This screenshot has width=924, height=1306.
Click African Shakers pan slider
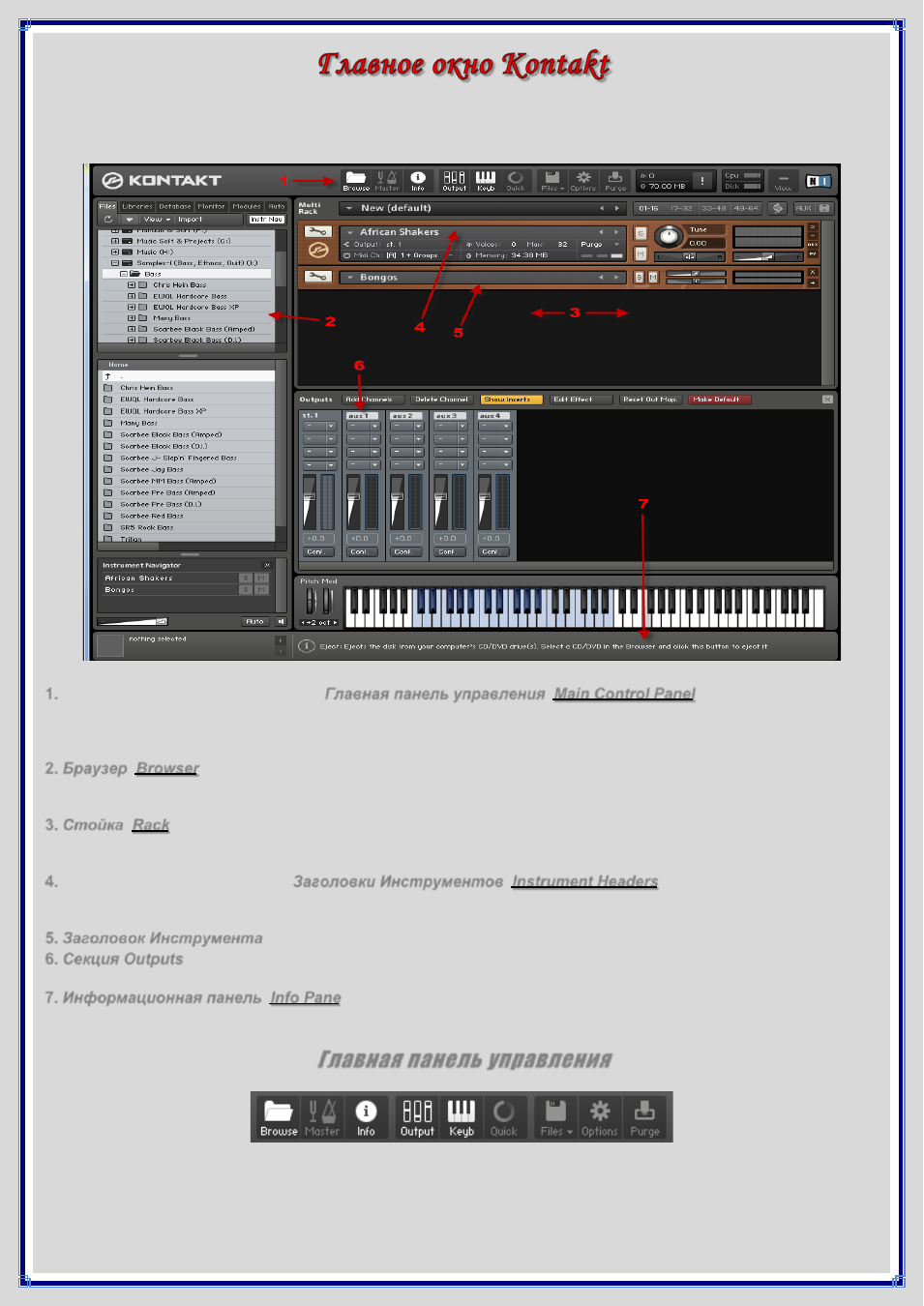coord(690,256)
